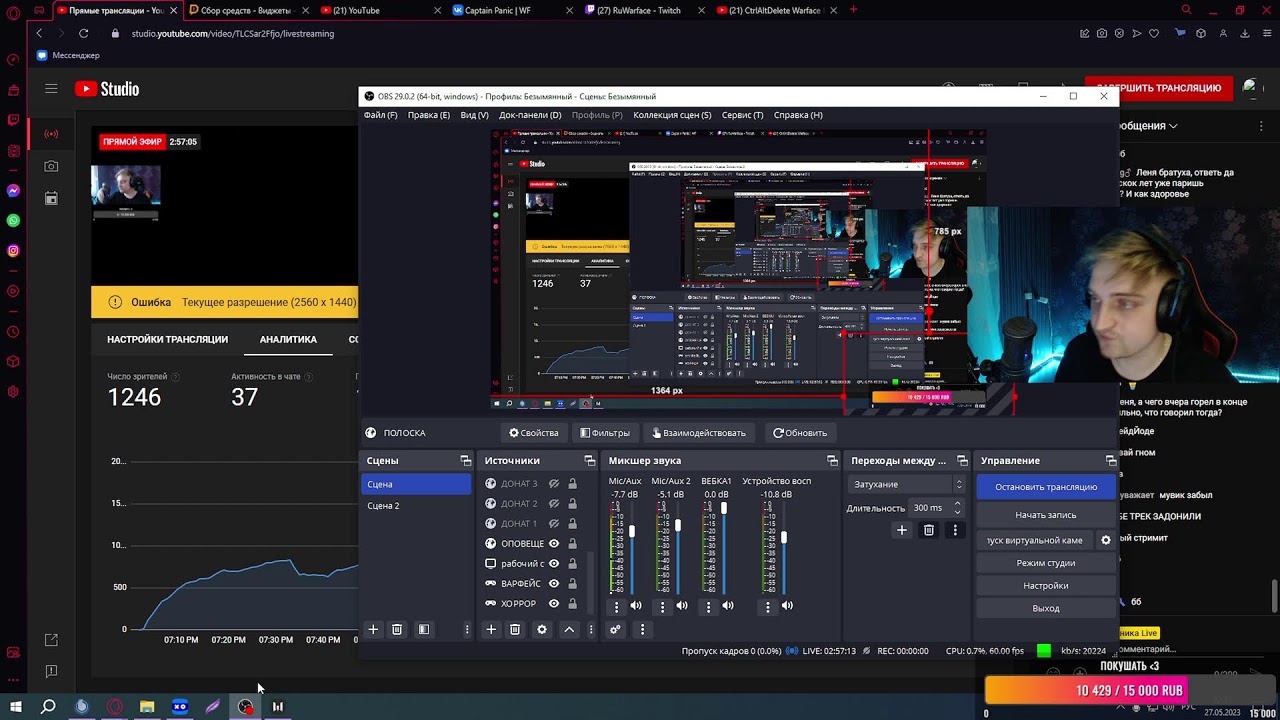Delete selected scene using trash icon
The image size is (1280, 720).
(397, 629)
